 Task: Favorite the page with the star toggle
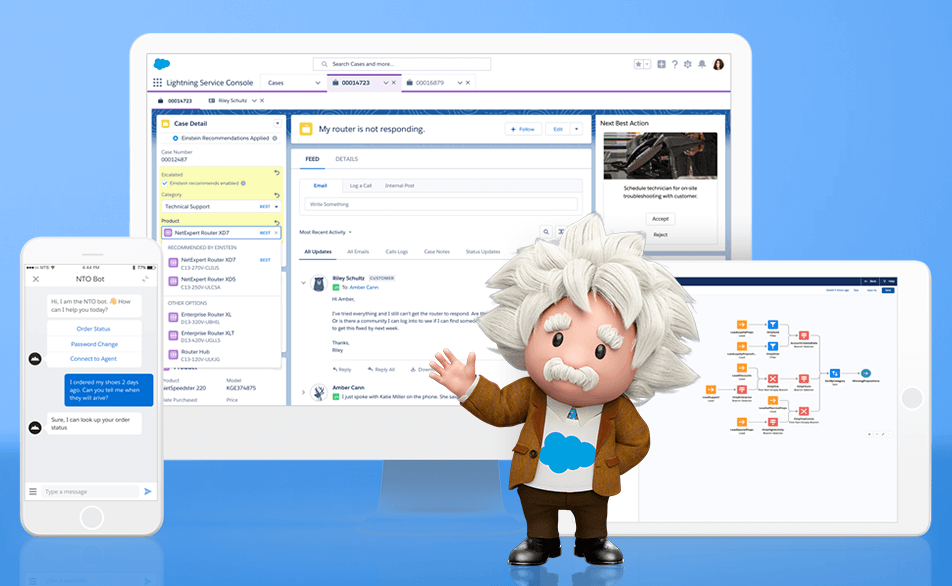[x=638, y=64]
